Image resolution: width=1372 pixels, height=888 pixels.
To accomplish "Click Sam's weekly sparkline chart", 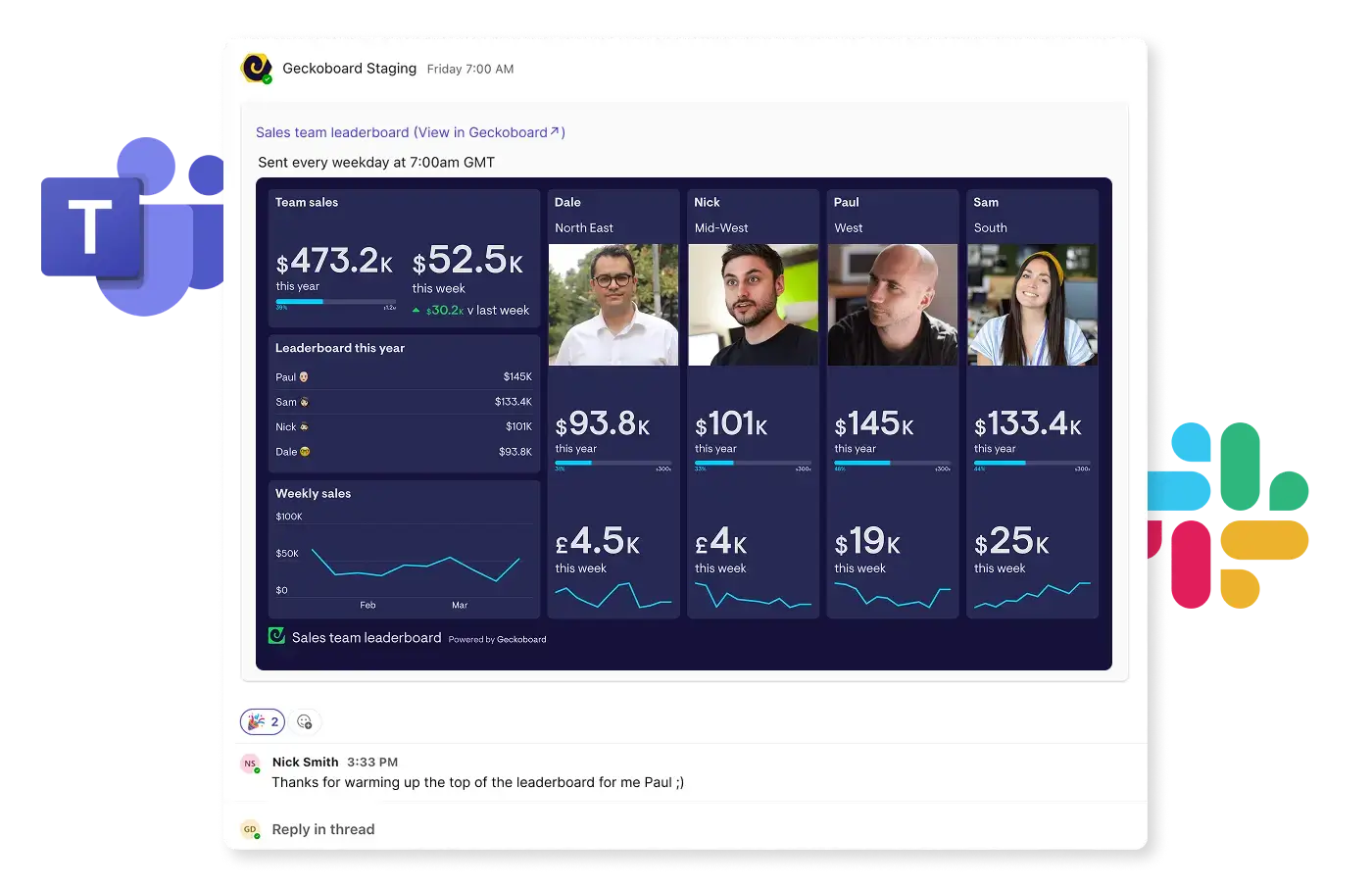I will pyautogui.click(x=1033, y=597).
